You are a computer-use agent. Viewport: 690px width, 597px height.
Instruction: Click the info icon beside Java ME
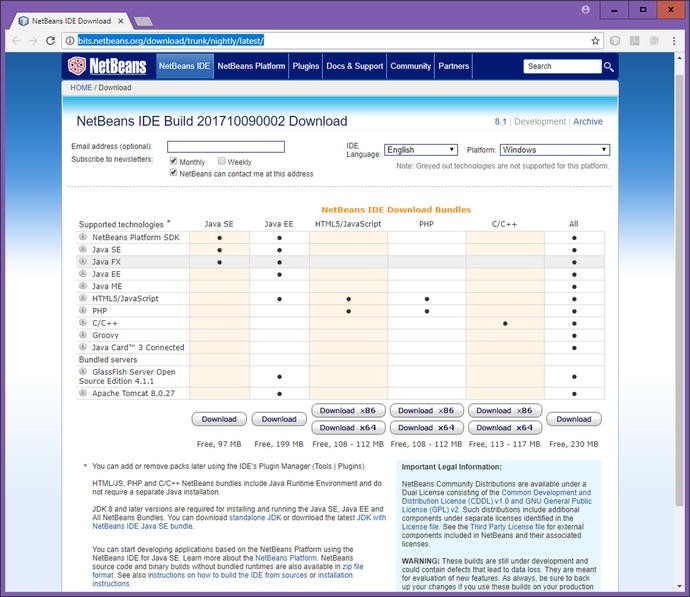click(x=83, y=286)
